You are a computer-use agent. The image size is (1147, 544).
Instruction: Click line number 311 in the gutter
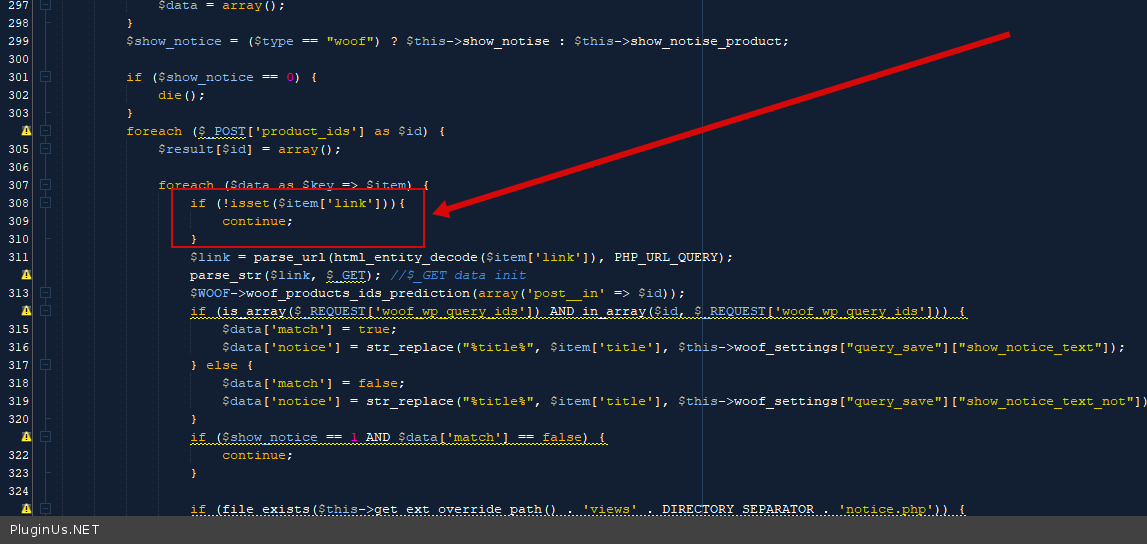(x=17, y=257)
